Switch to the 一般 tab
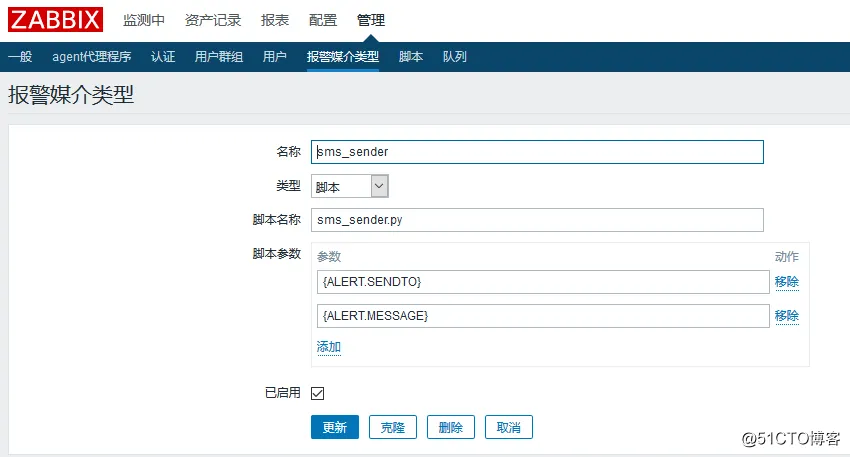 click(20, 56)
